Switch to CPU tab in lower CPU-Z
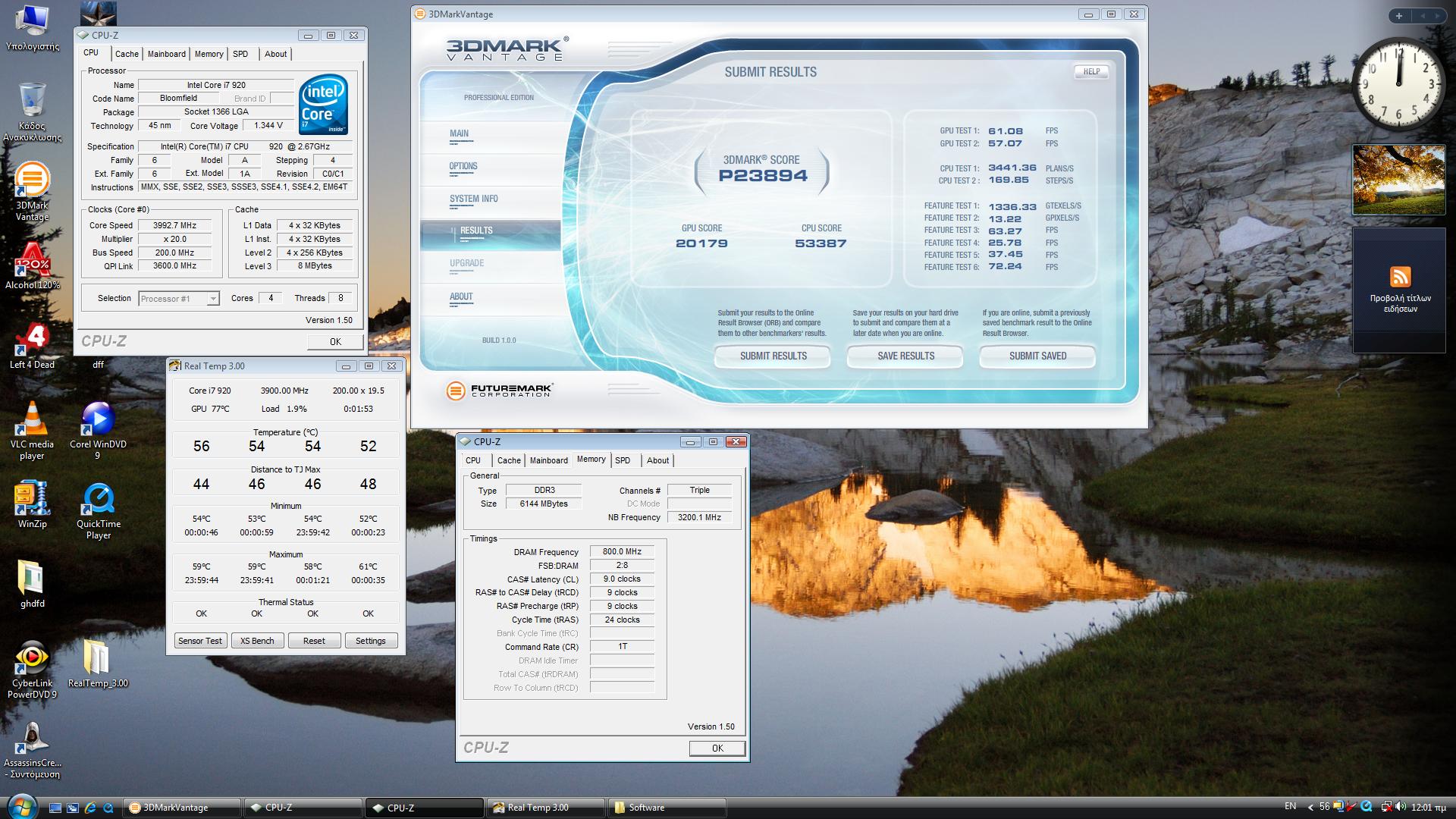The height and width of the screenshot is (819, 1456). click(473, 460)
